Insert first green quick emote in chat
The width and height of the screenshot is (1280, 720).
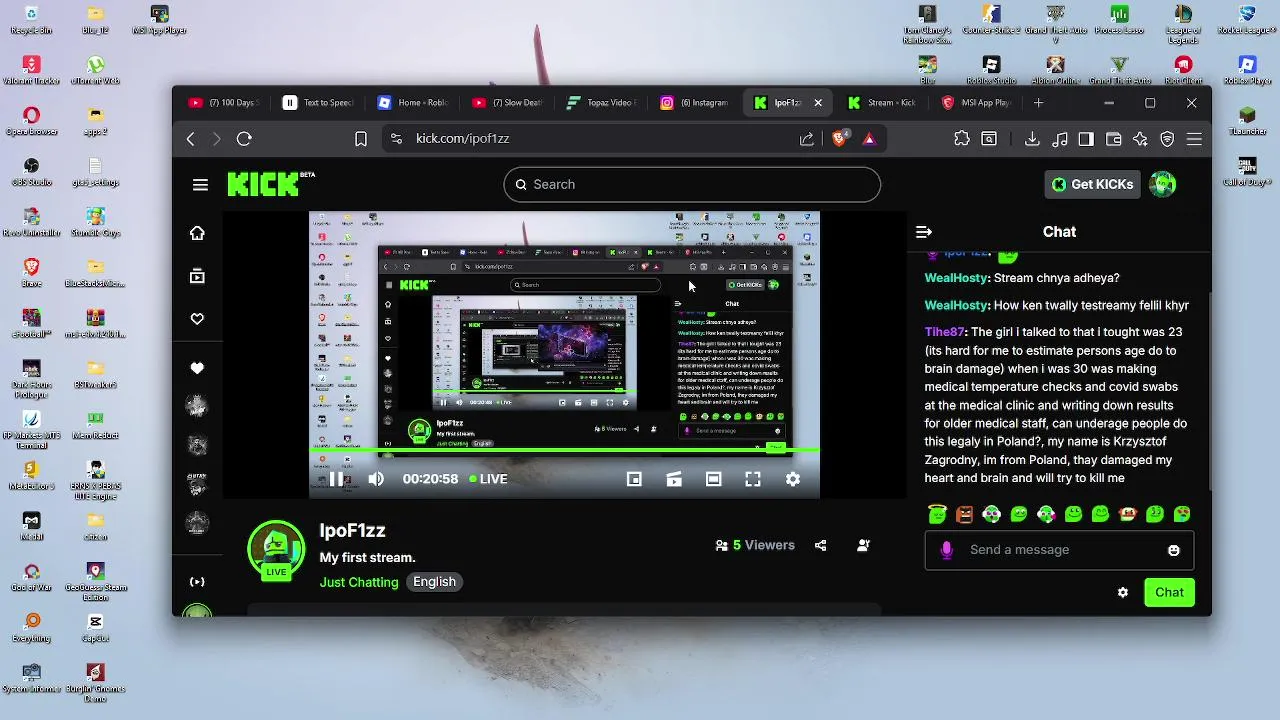[x=937, y=514]
